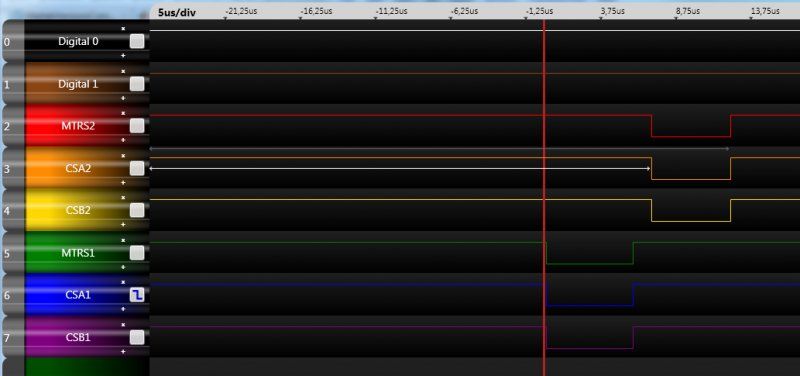Click the CSA1 blue color label
This screenshot has width=800, height=376.
pos(78,294)
